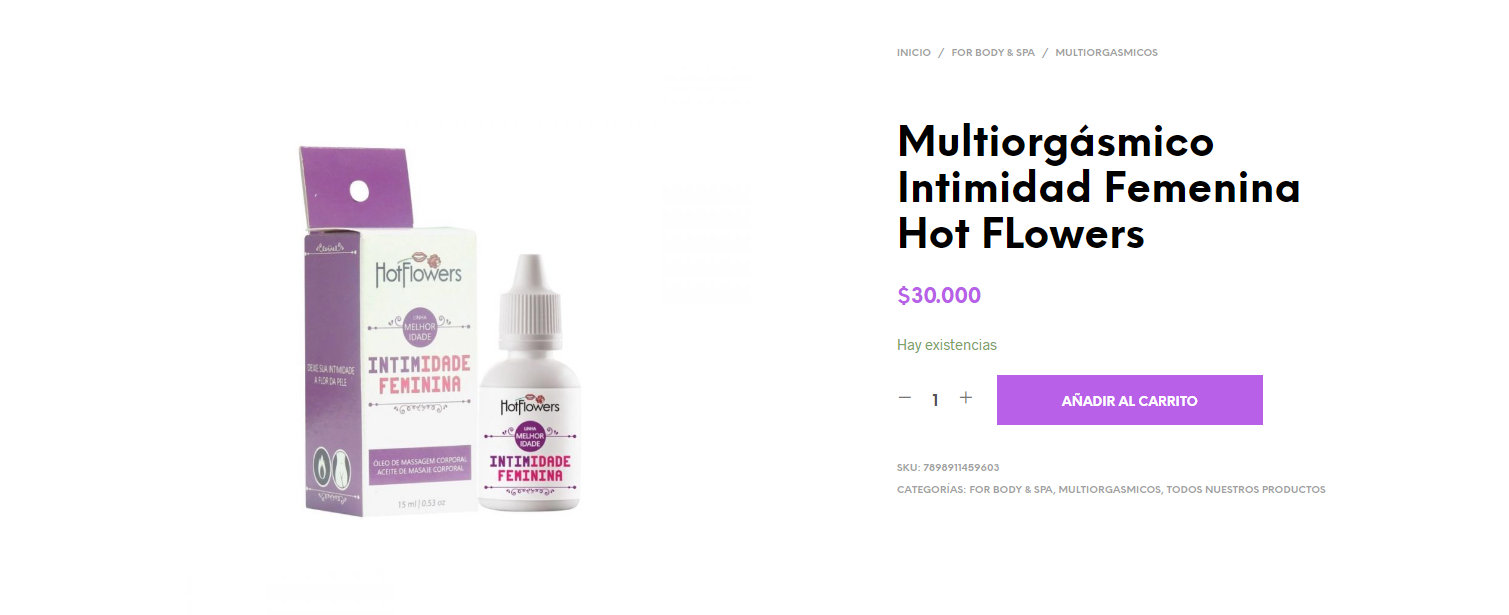Open MULTIORGASMICOS breadcrumb link
Screen dimensions: 1509x615
pyautogui.click(x=1106, y=53)
